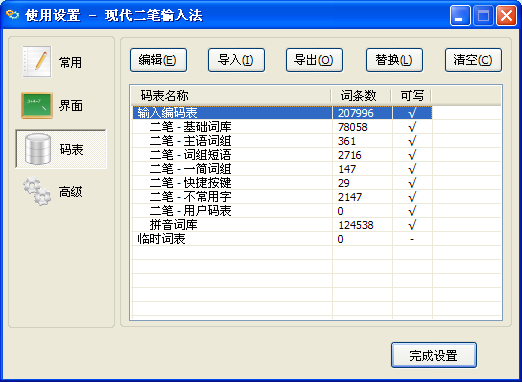Click the 替换(L) button
522x382 pixels.
tap(394, 60)
